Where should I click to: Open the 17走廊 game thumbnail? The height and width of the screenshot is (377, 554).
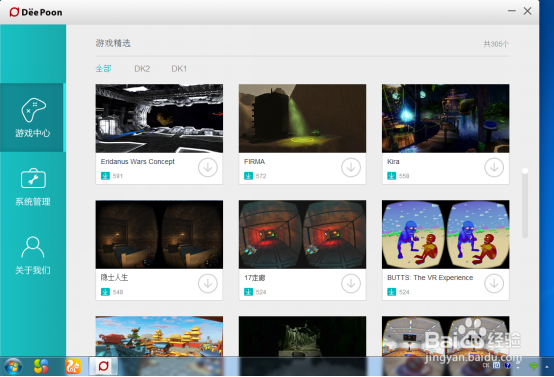point(302,234)
